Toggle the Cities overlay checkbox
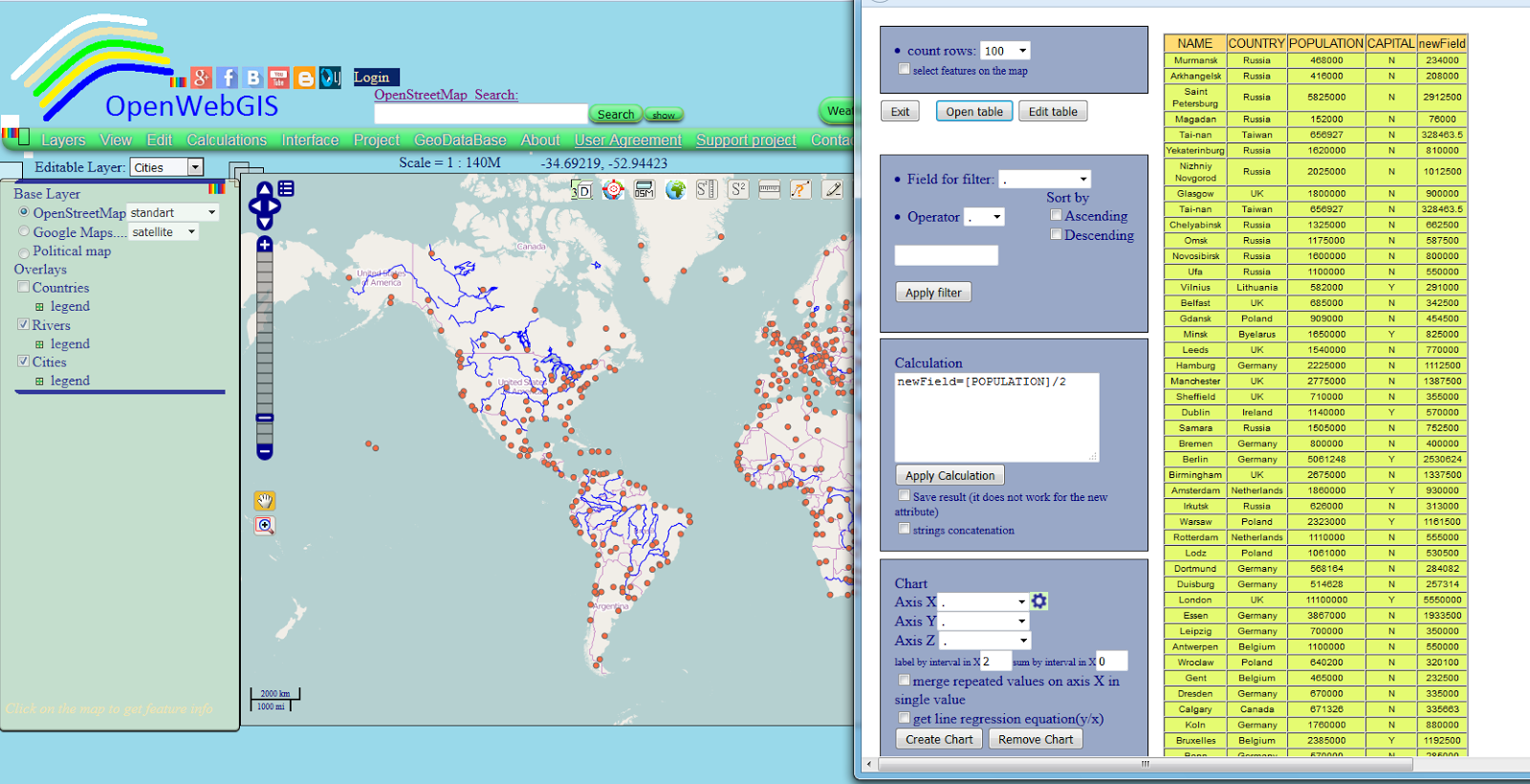The height and width of the screenshot is (784, 1530). coord(23,361)
